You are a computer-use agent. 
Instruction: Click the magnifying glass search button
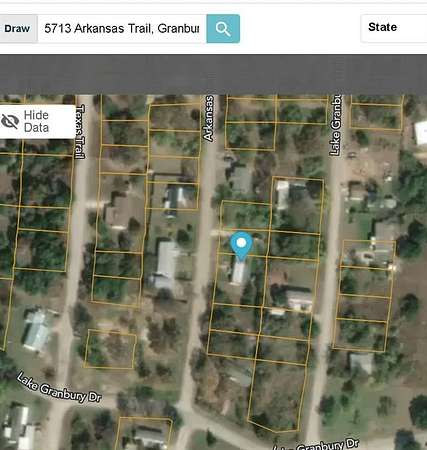click(223, 29)
